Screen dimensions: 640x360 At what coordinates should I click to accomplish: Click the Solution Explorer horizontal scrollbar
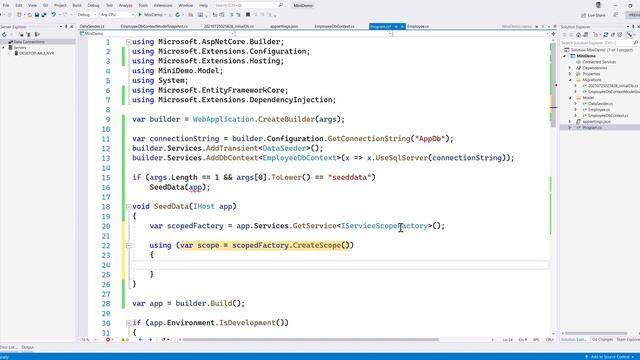(596, 333)
